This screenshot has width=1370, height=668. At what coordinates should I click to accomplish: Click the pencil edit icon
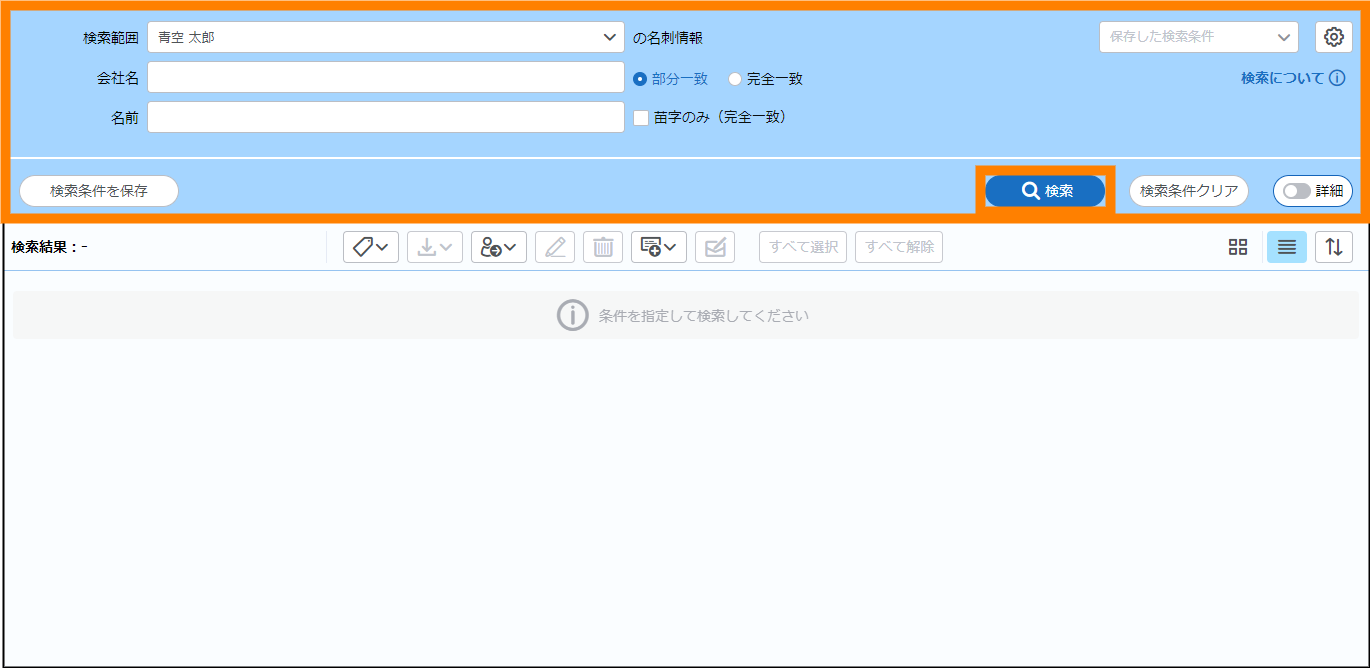click(555, 247)
